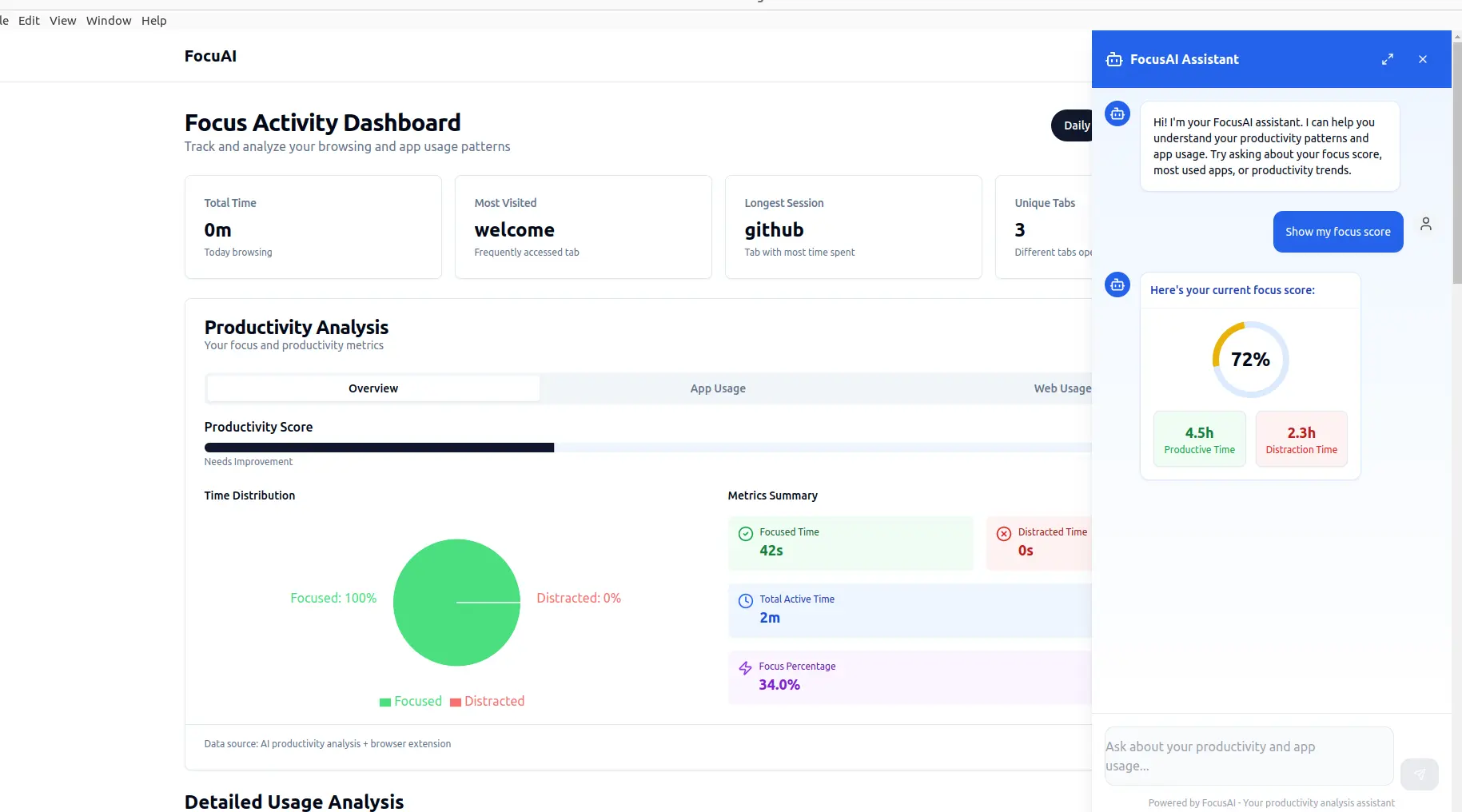Click the lightning icon on Focus Percentage
This screenshot has width=1462, height=812.
745,668
